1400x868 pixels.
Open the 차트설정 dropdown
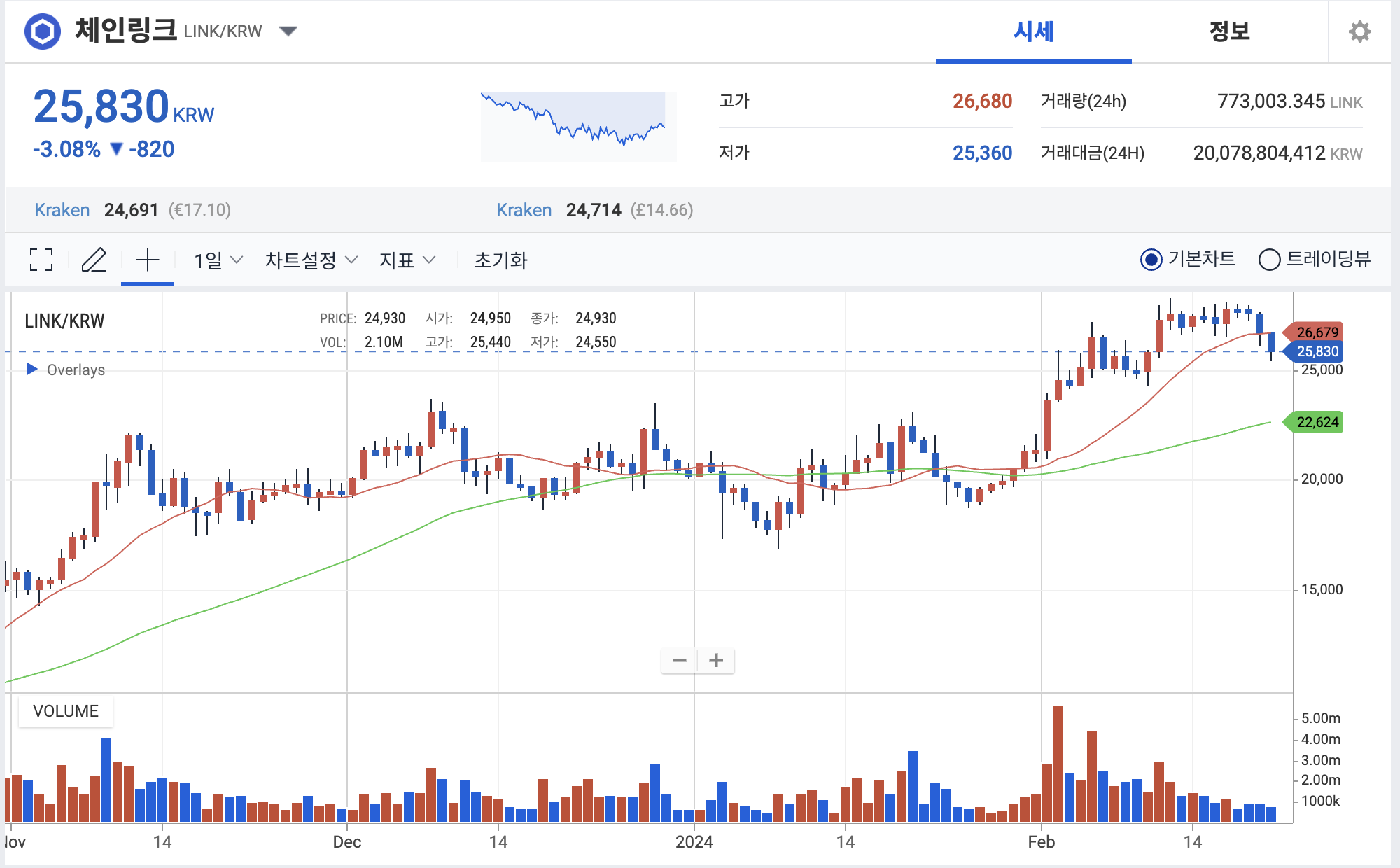tap(311, 260)
